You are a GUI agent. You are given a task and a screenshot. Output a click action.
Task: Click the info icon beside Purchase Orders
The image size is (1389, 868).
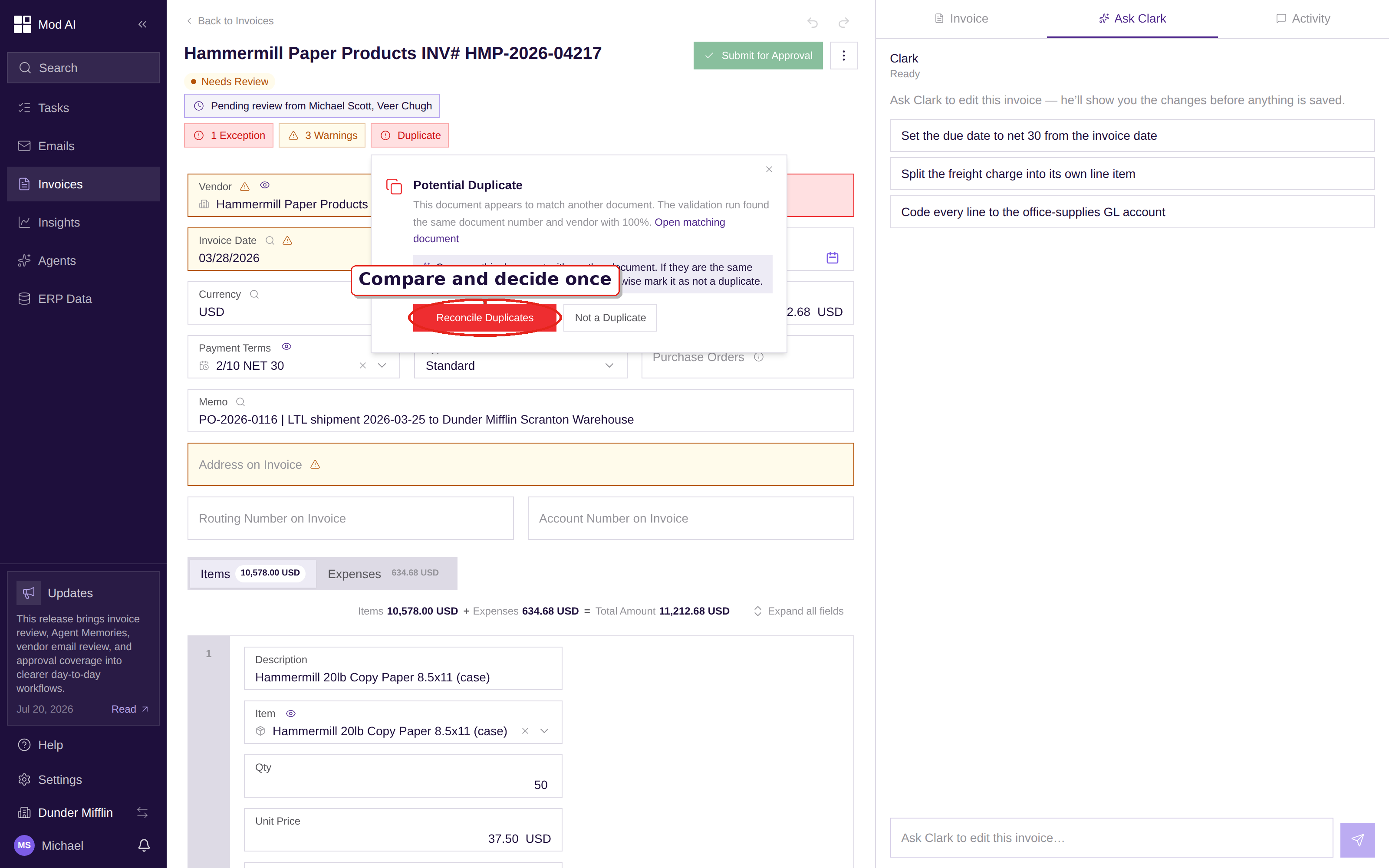[x=759, y=357]
